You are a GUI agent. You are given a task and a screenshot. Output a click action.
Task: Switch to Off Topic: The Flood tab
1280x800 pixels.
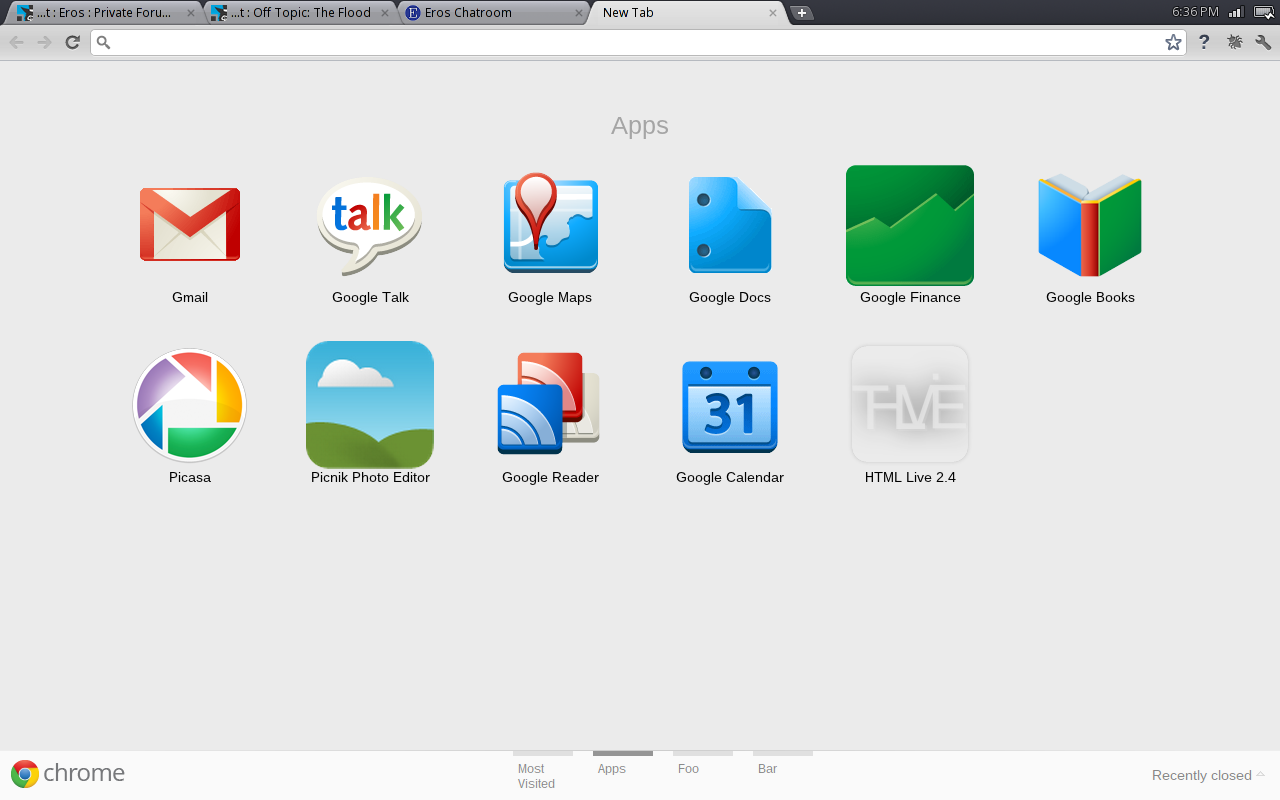(299, 13)
